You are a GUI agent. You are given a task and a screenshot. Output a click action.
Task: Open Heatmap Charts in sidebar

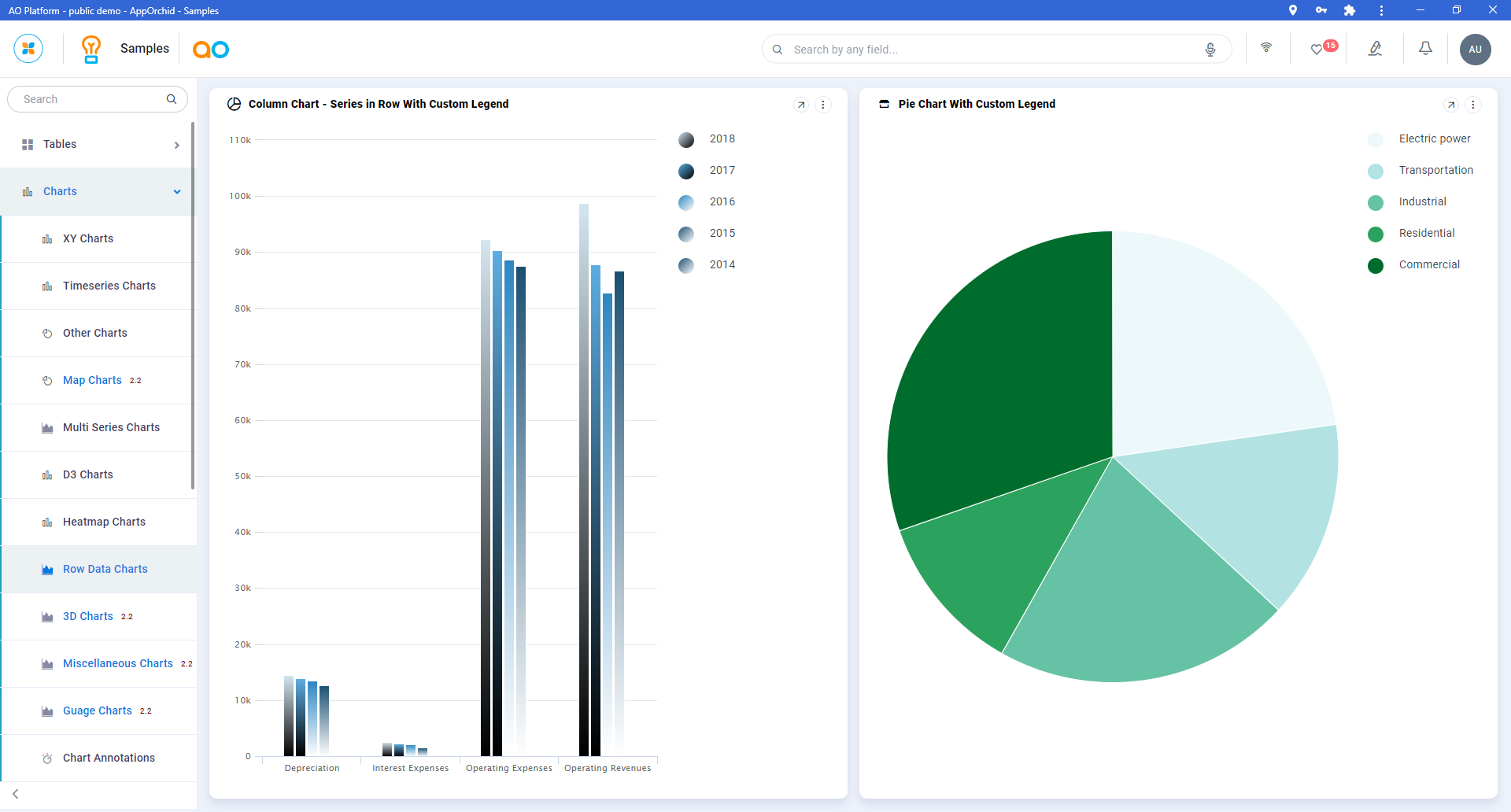coord(104,522)
